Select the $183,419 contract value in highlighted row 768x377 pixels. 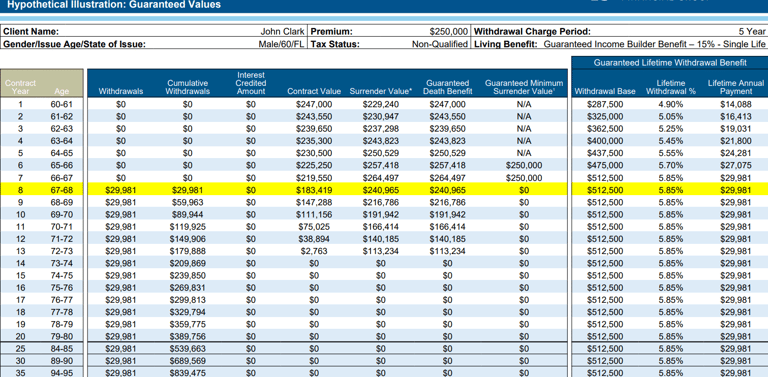(314, 190)
